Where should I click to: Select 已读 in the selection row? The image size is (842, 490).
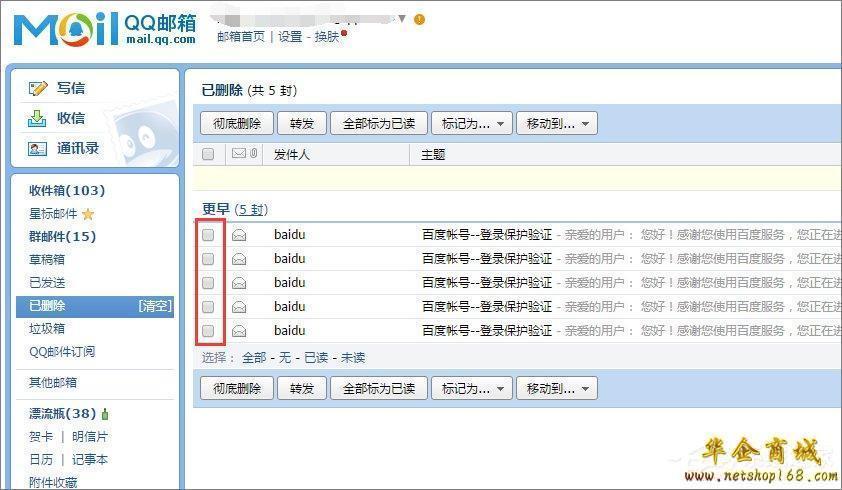click(x=316, y=358)
